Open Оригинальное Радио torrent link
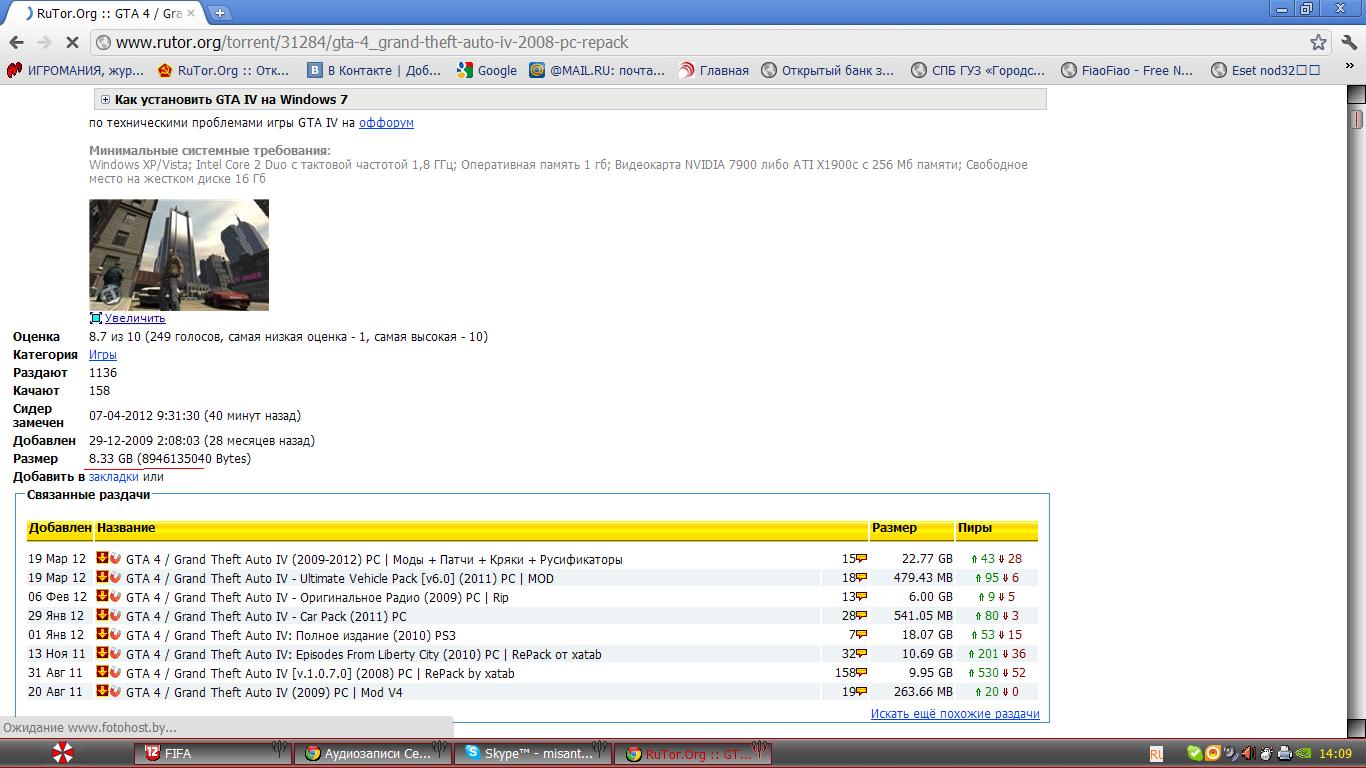This screenshot has height=768, width=1366. (317, 597)
